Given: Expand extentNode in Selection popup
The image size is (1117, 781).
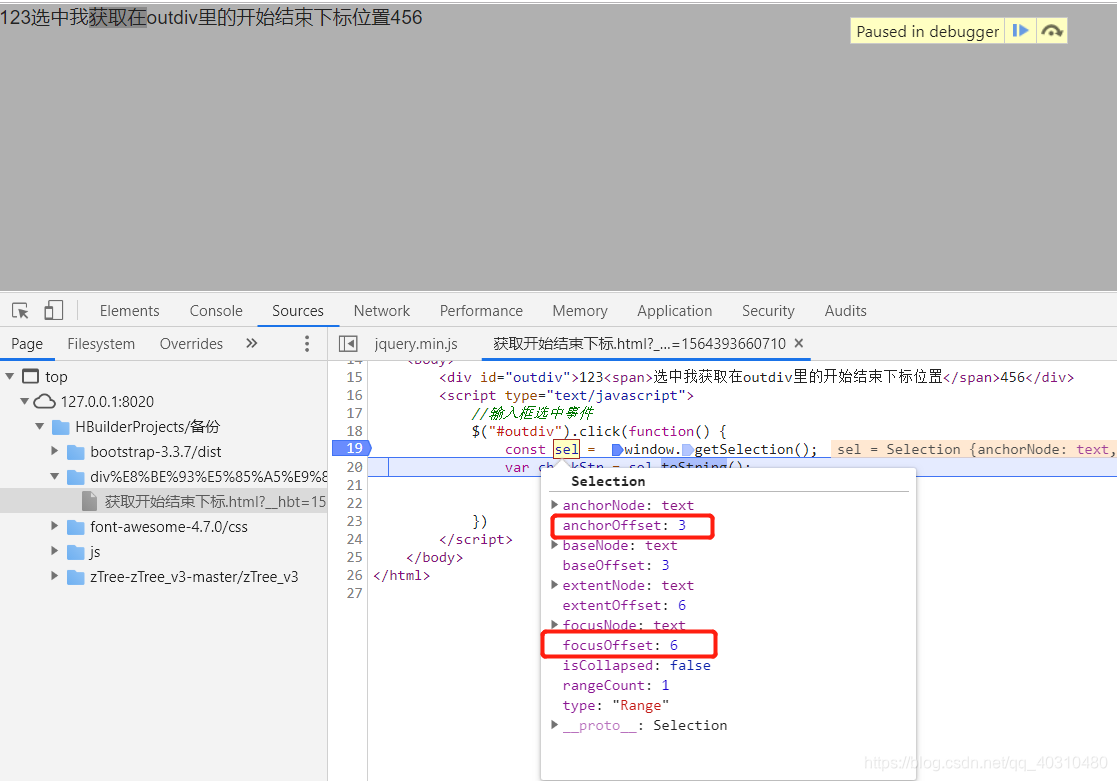Looking at the screenshot, I should 554,584.
